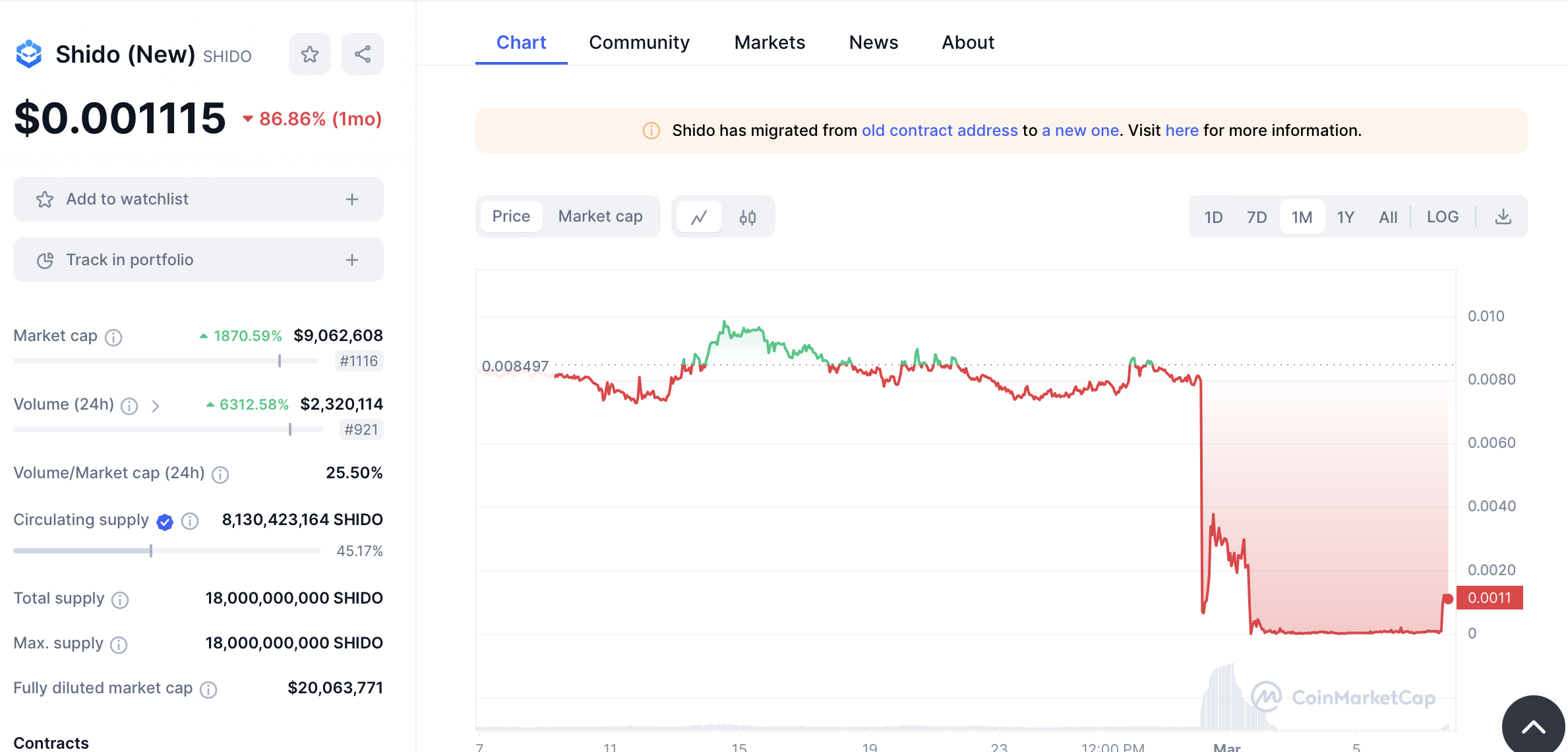Expand Add to watchlist plus
The height and width of the screenshot is (752, 1568).
(352, 199)
